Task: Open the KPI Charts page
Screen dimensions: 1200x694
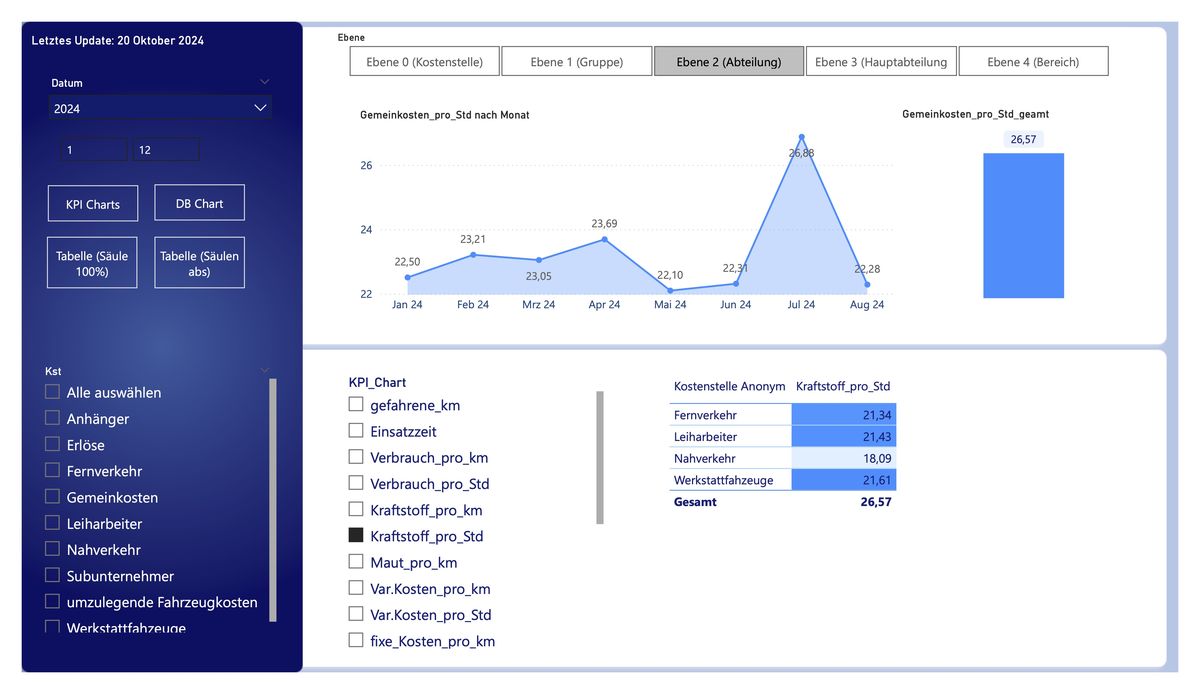Action: 93,204
